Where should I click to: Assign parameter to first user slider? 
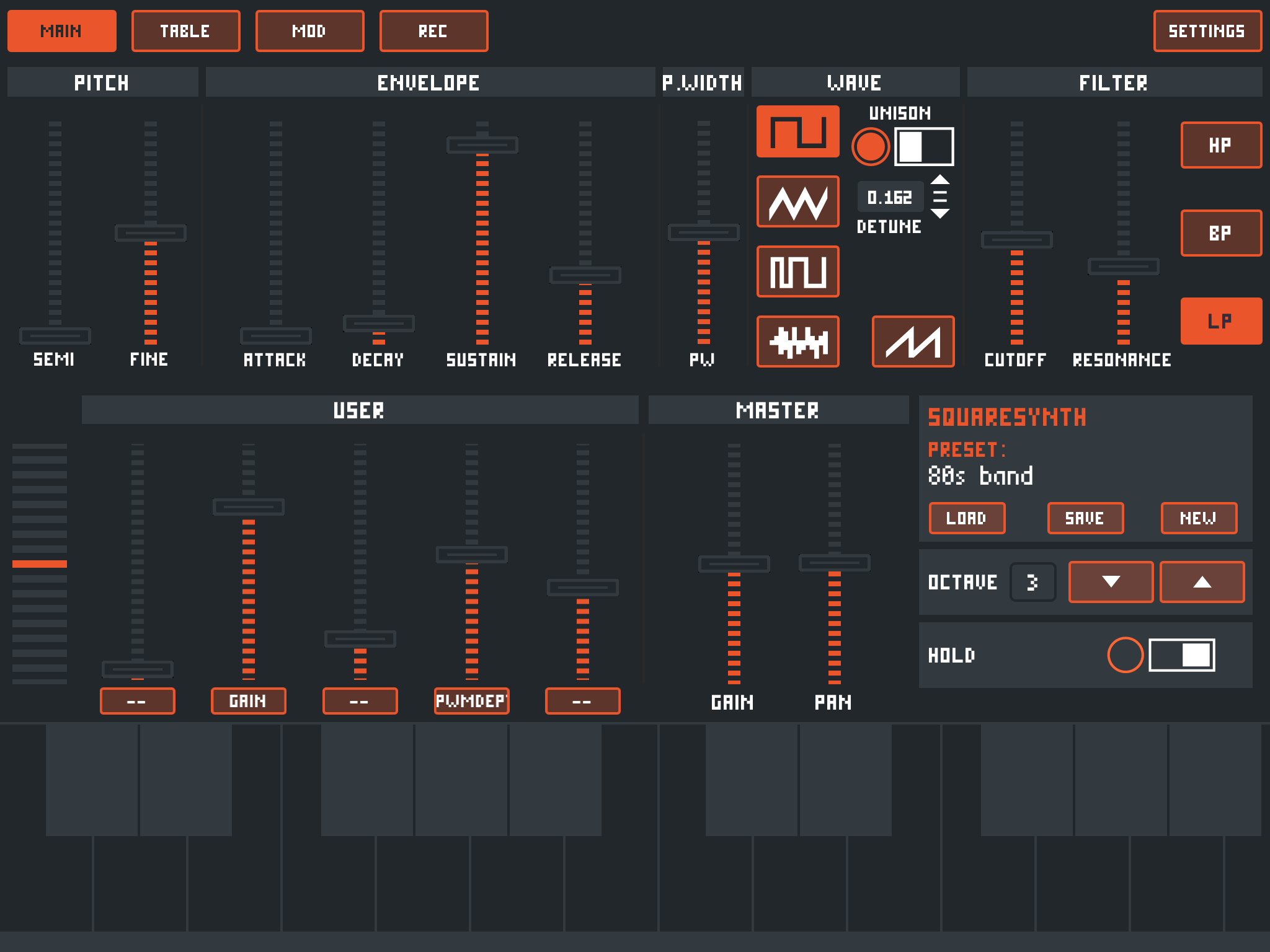[x=137, y=701]
